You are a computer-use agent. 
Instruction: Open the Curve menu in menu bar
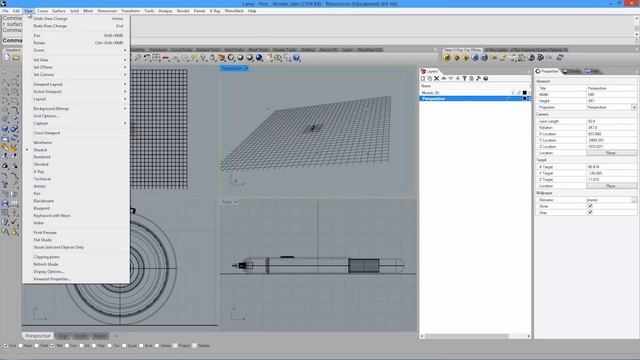click(x=42, y=11)
